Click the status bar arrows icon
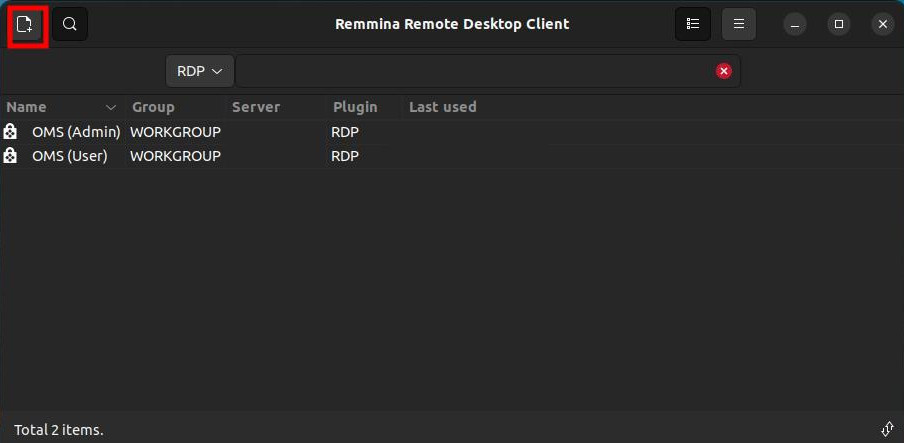Screen dimensions: 904x443 pos(887,429)
